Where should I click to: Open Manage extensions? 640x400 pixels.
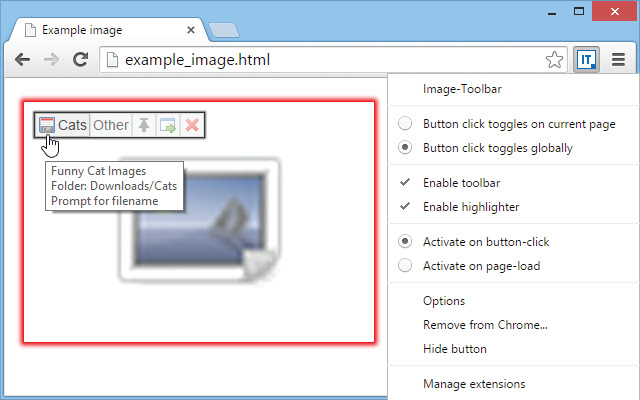(x=514, y=384)
